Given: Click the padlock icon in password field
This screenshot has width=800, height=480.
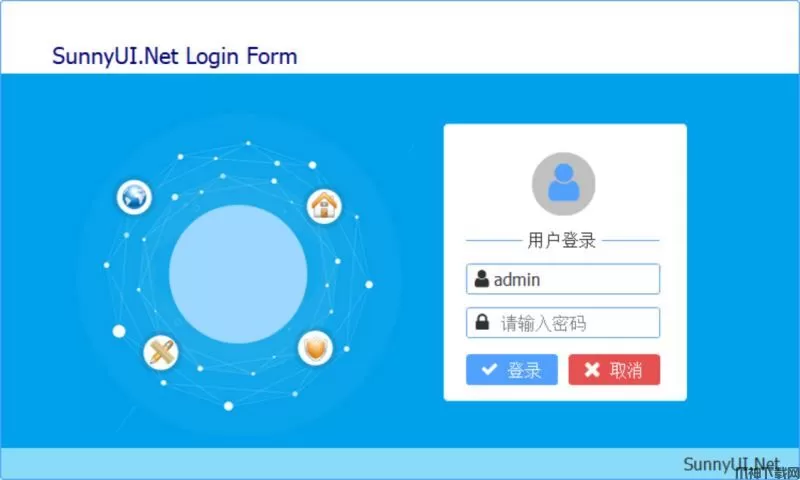Looking at the screenshot, I should click(482, 322).
